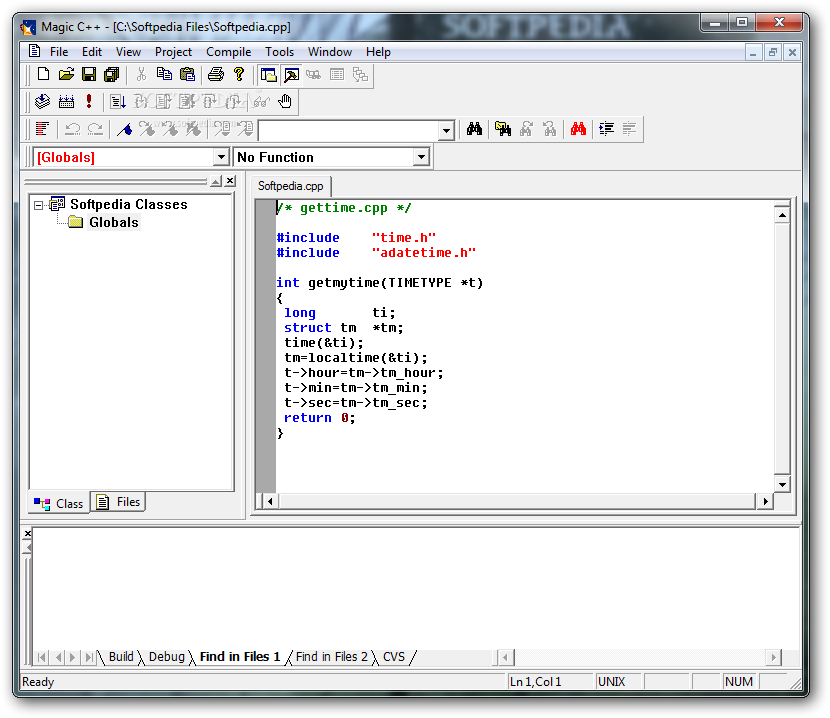This screenshot has width=830, height=718.
Task: Open the Edit menu
Action: (x=92, y=52)
